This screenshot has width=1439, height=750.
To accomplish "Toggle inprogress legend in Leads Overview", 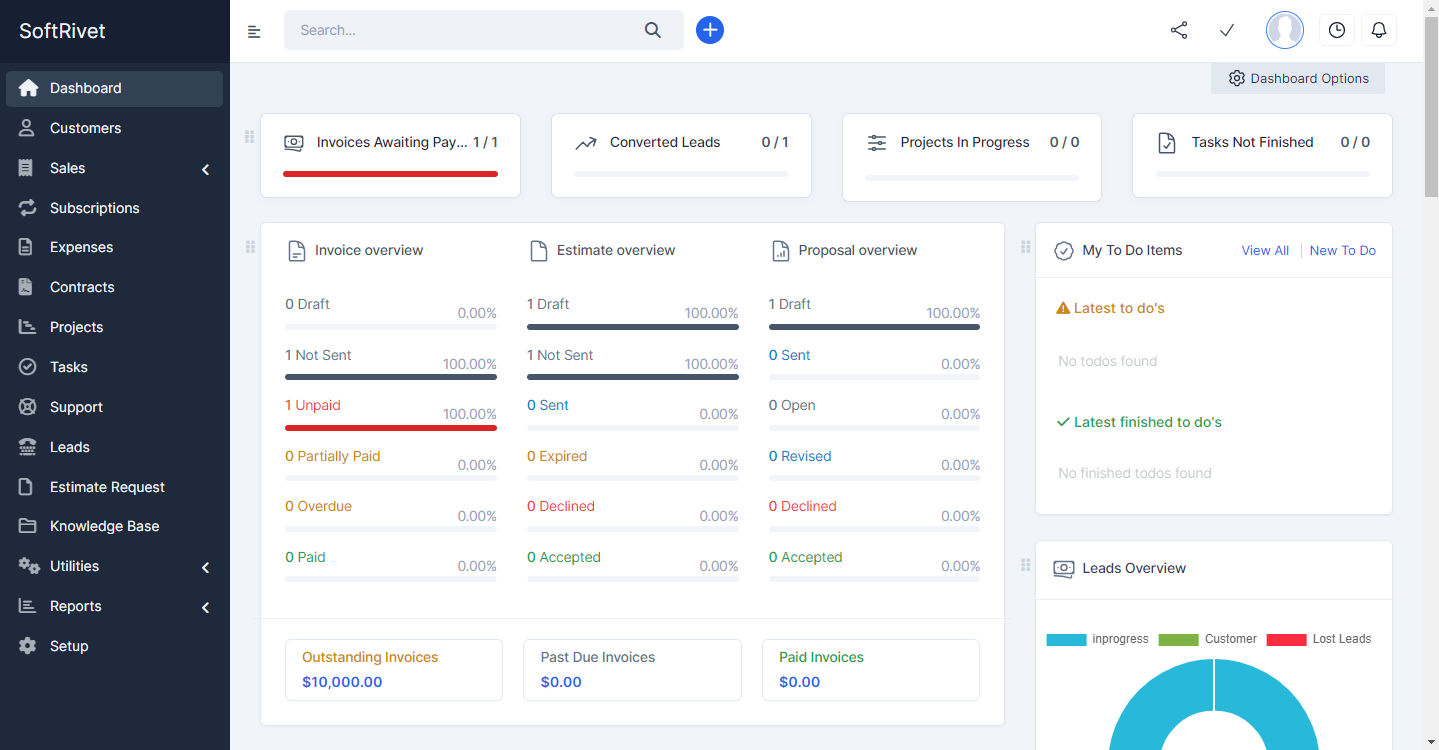I will point(1097,639).
